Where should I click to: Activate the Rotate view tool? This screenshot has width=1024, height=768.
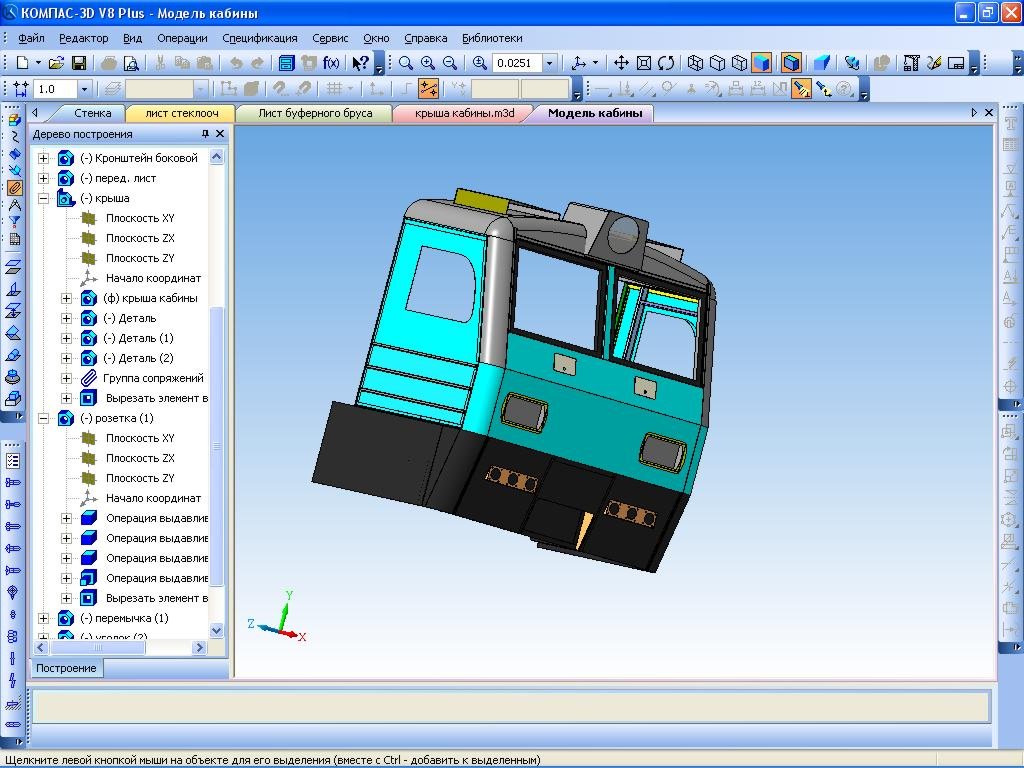(x=666, y=63)
